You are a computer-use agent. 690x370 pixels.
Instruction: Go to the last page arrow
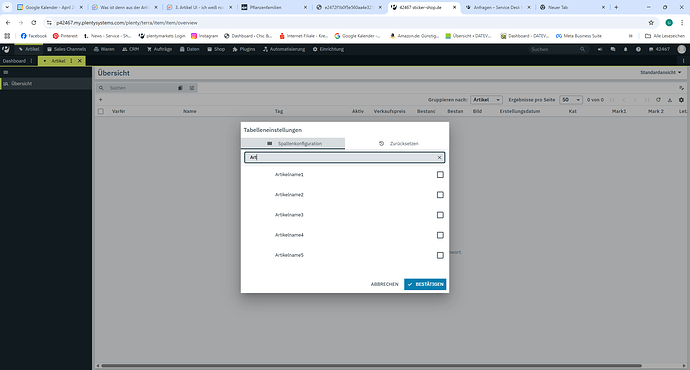pyautogui.click(x=646, y=100)
